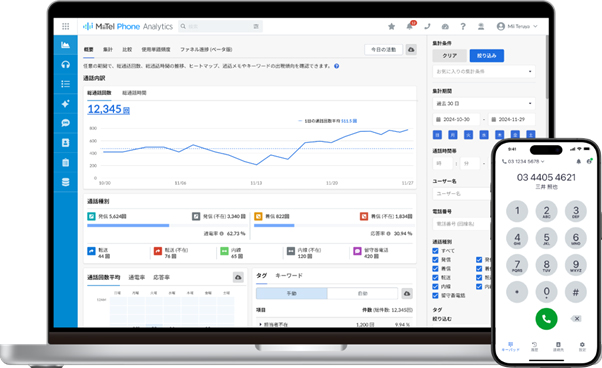Select the analytics chart sidebar icon

click(65, 45)
